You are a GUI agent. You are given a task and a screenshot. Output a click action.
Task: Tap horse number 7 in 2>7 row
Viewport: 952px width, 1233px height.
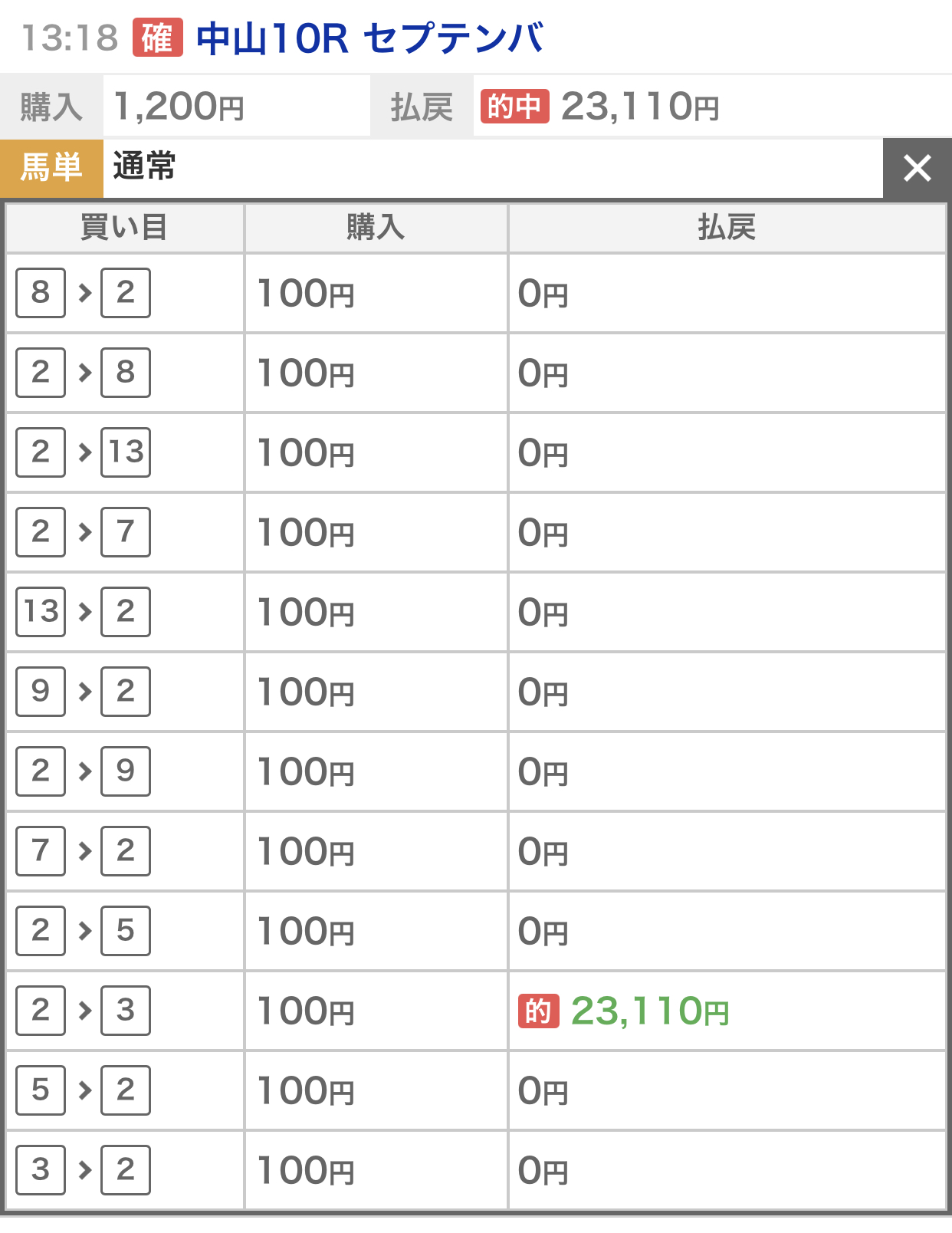[x=126, y=532]
